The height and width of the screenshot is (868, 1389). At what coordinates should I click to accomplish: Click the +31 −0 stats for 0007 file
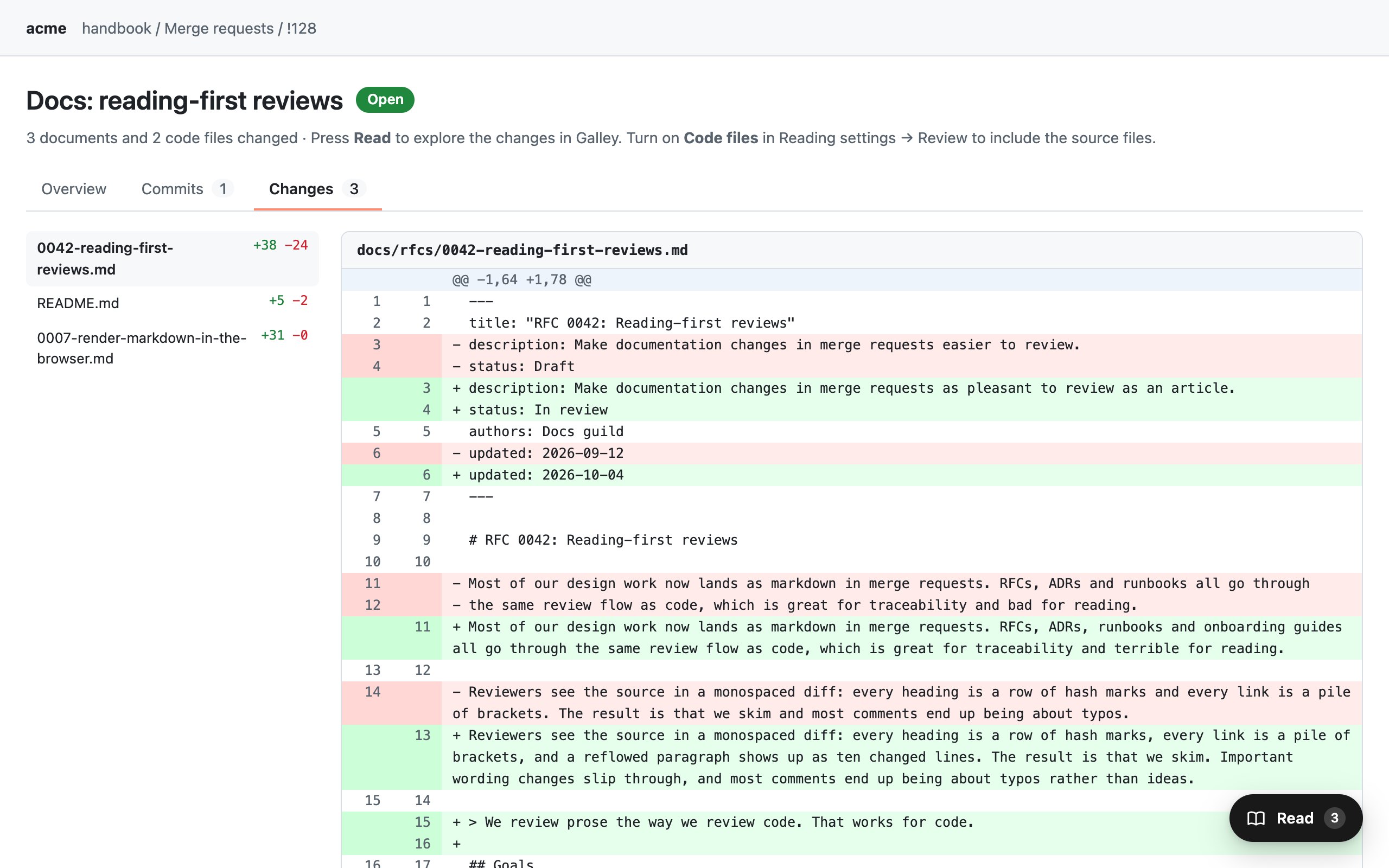284,335
